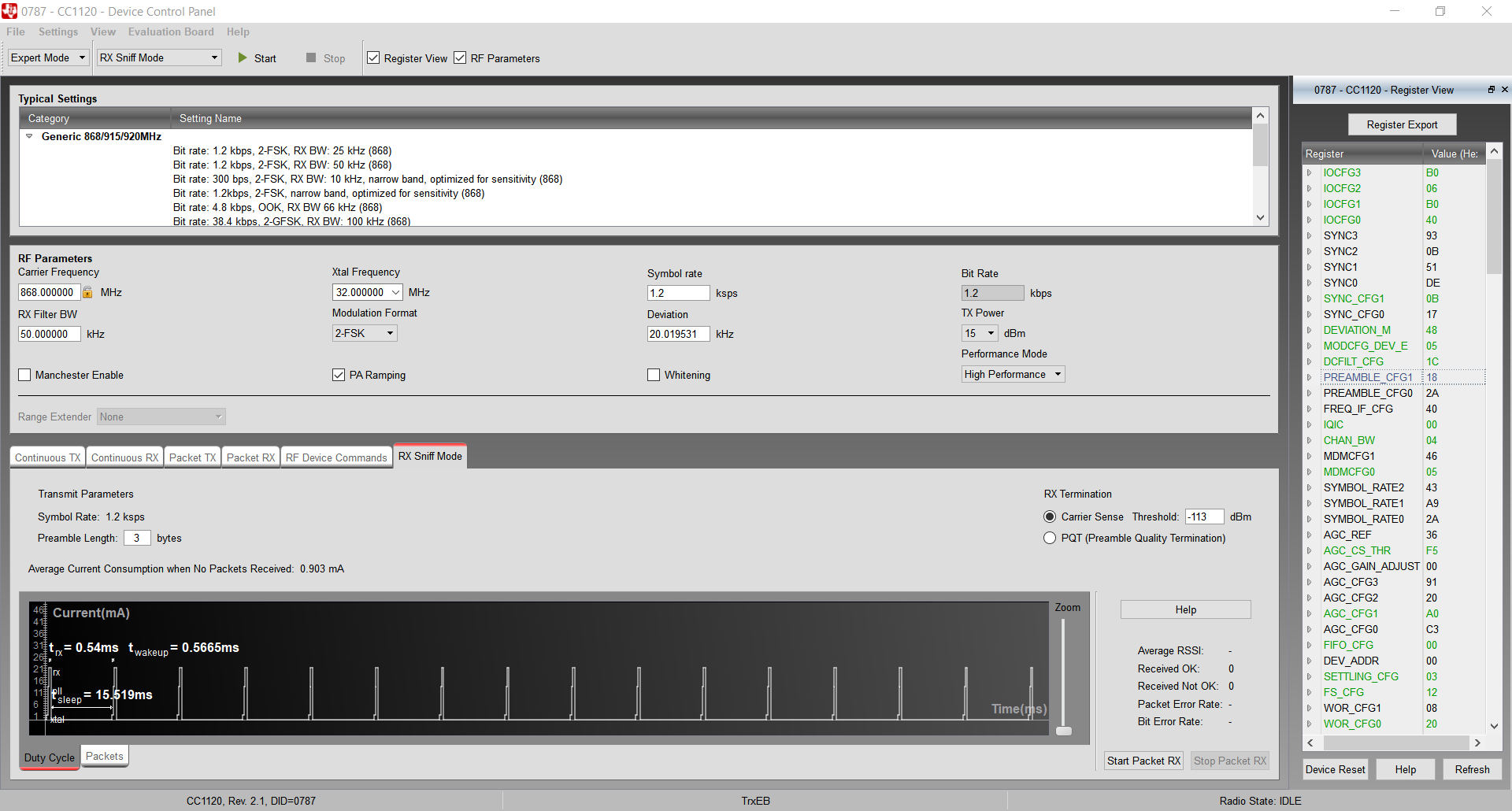Click the Register Export button

coord(1402,124)
